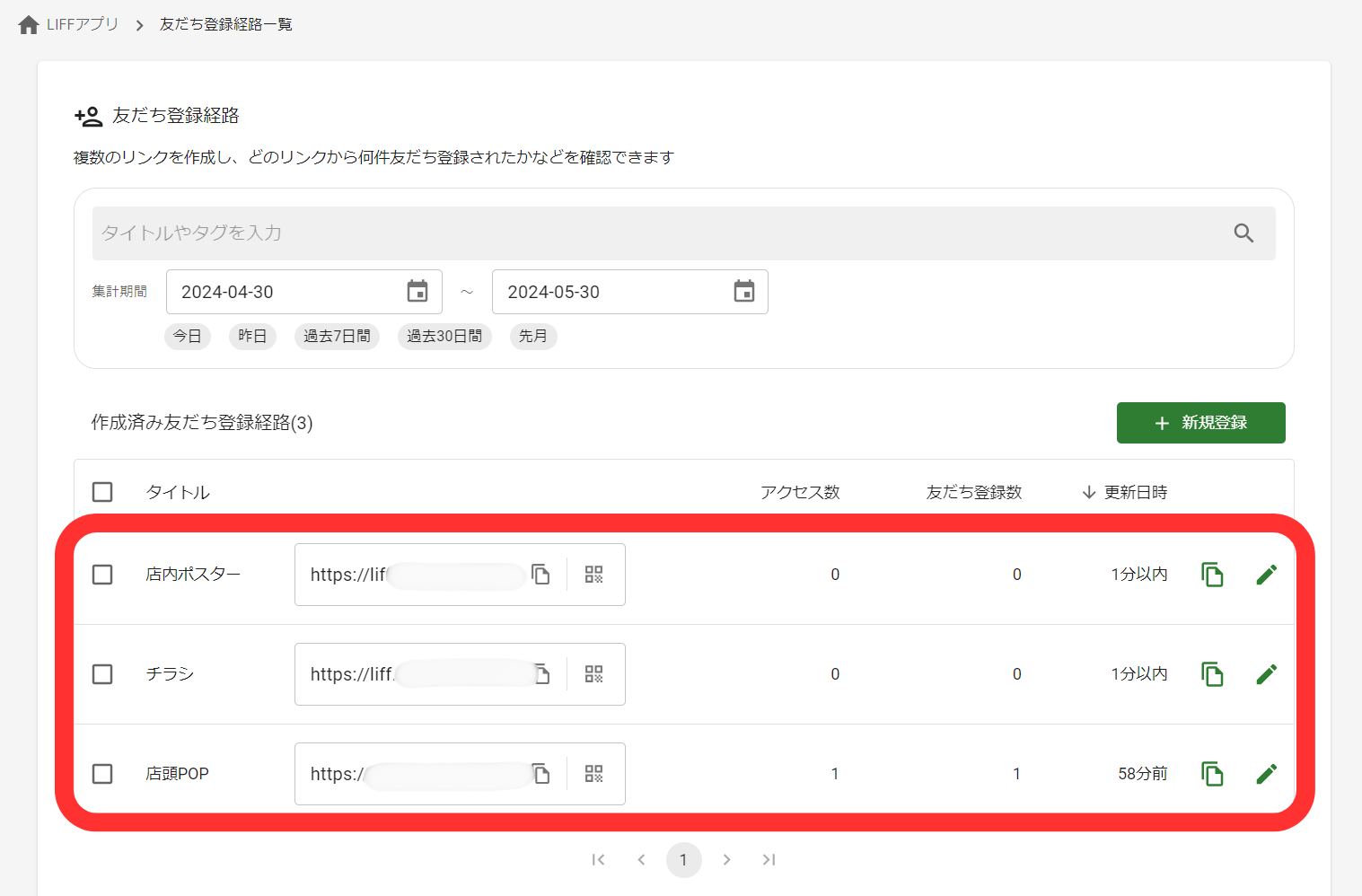Click the home icon in the breadcrumb
This screenshot has width=1362, height=896.
point(26,23)
